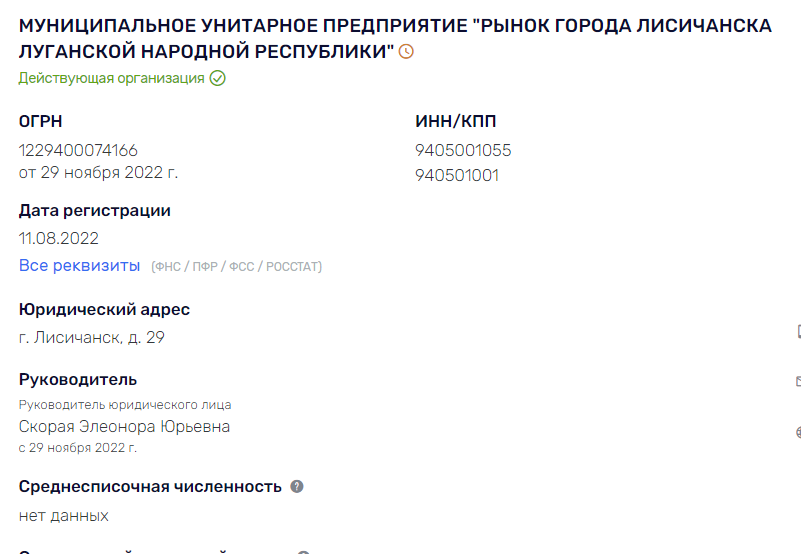This screenshot has height=554, width=801.
Task: Click the Юридический адрес section heading
Action: pyautogui.click(x=104, y=310)
